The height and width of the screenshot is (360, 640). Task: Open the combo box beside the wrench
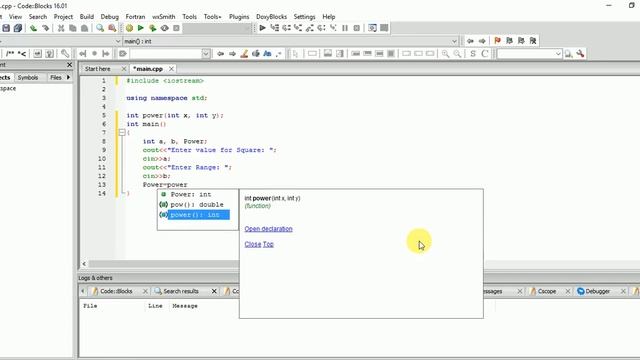tap(558, 53)
